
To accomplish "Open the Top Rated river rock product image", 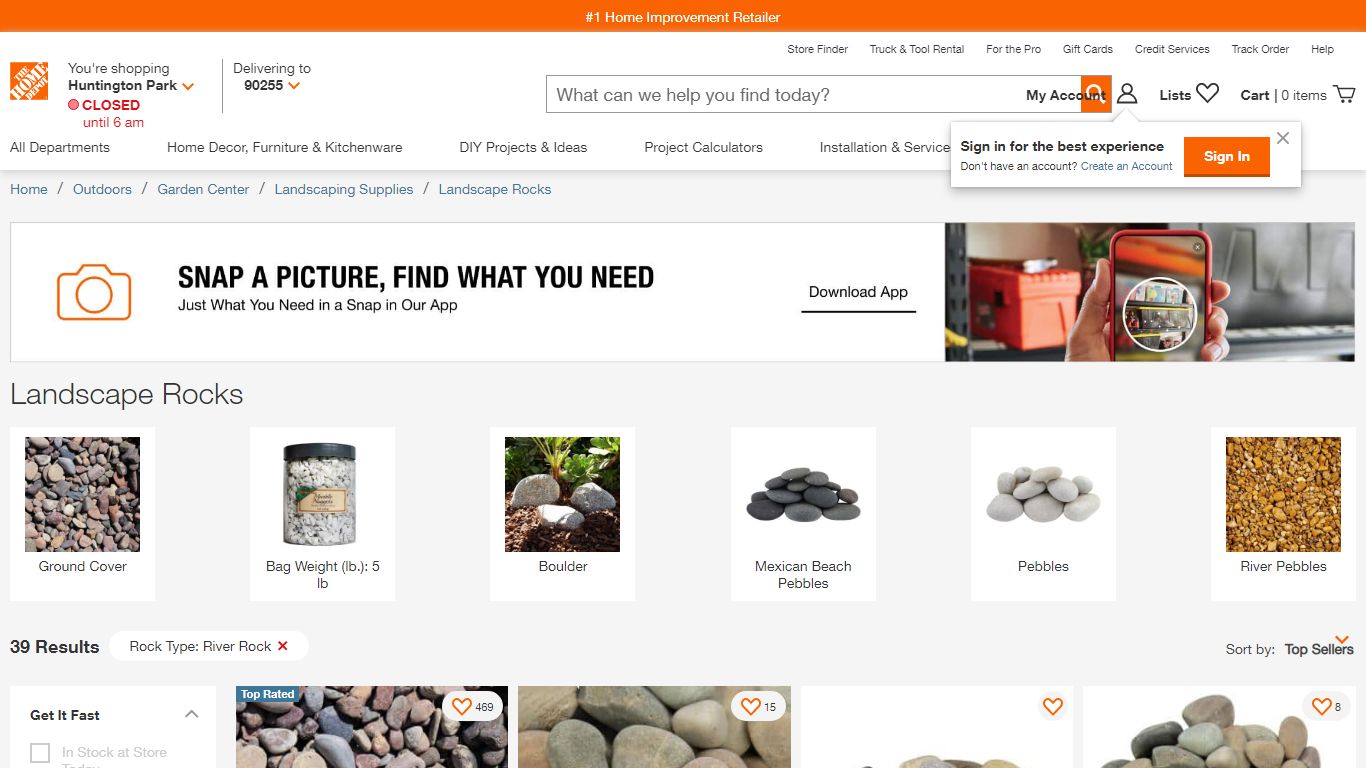I will 372,727.
